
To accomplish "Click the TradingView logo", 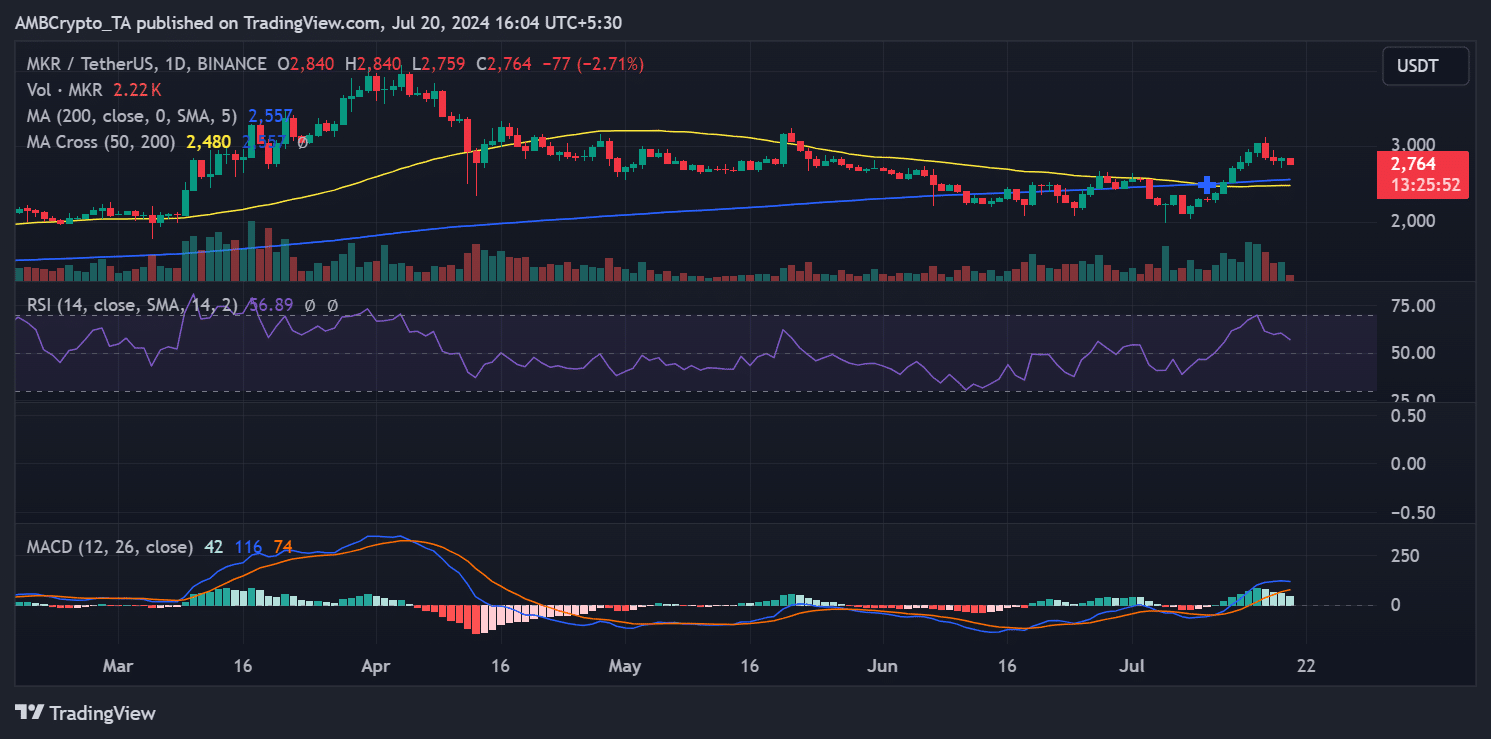I will tap(86, 713).
